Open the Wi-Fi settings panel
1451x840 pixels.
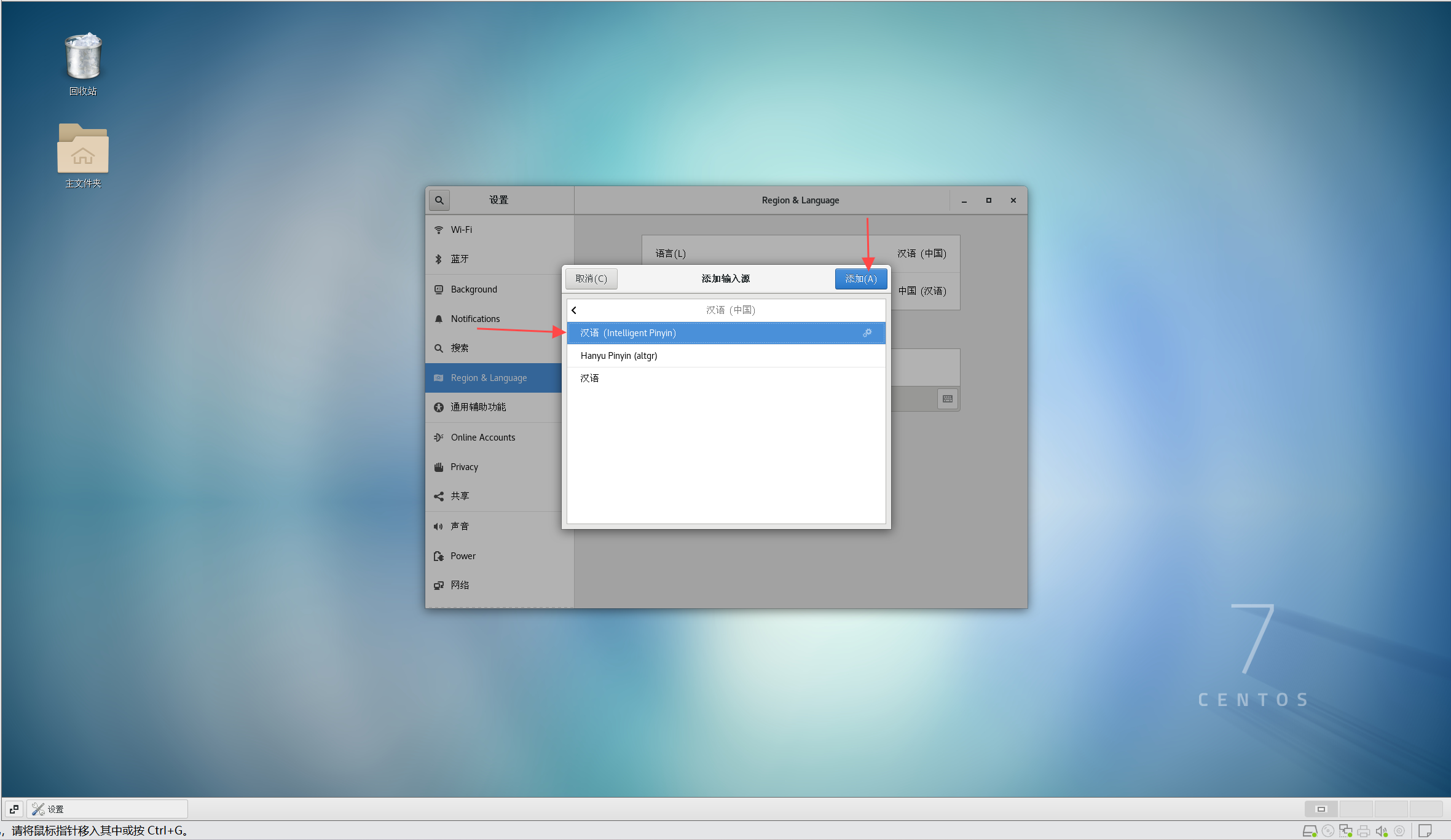pyautogui.click(x=462, y=230)
